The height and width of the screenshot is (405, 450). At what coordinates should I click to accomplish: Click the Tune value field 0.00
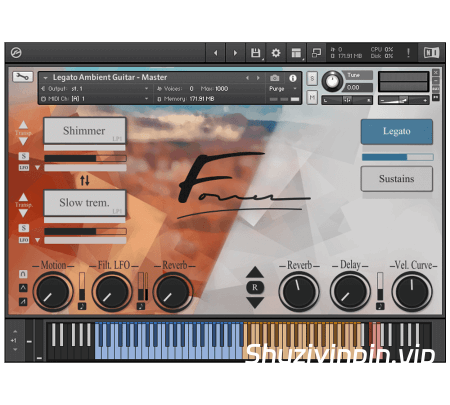358,88
